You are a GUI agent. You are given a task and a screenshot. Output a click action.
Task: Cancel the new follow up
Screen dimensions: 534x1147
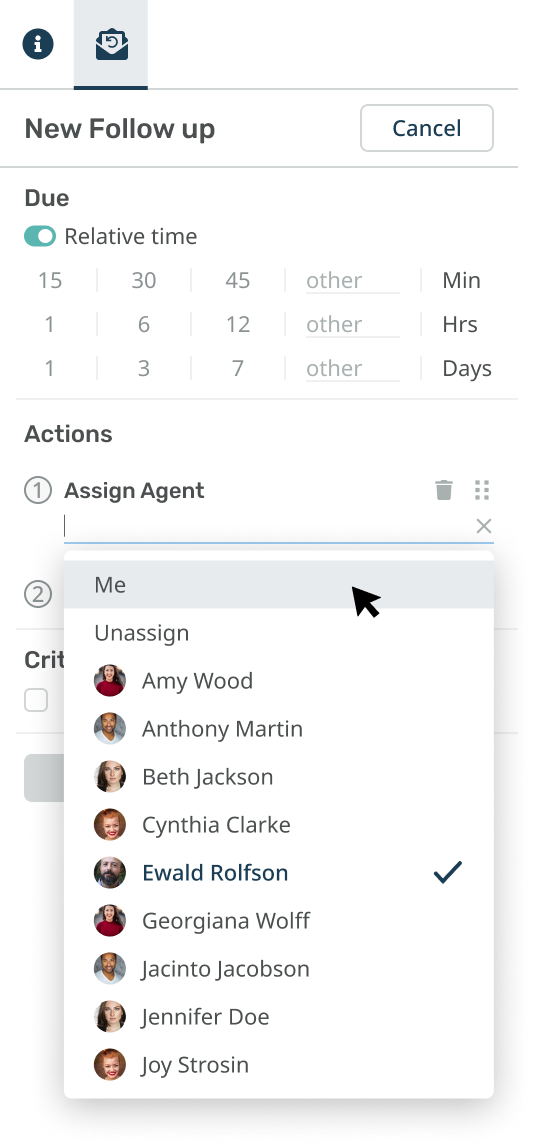pyautogui.click(x=426, y=128)
